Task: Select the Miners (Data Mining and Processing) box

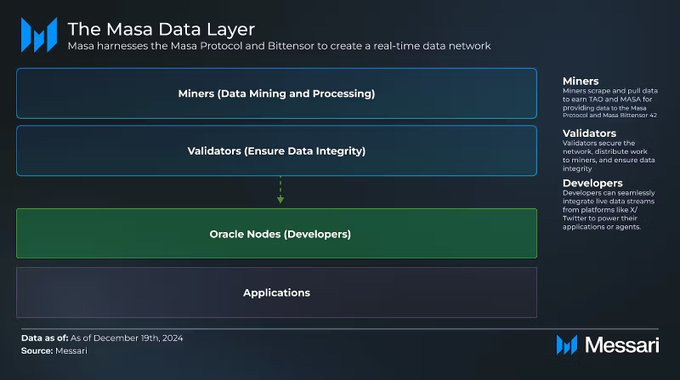Action: 277,93
